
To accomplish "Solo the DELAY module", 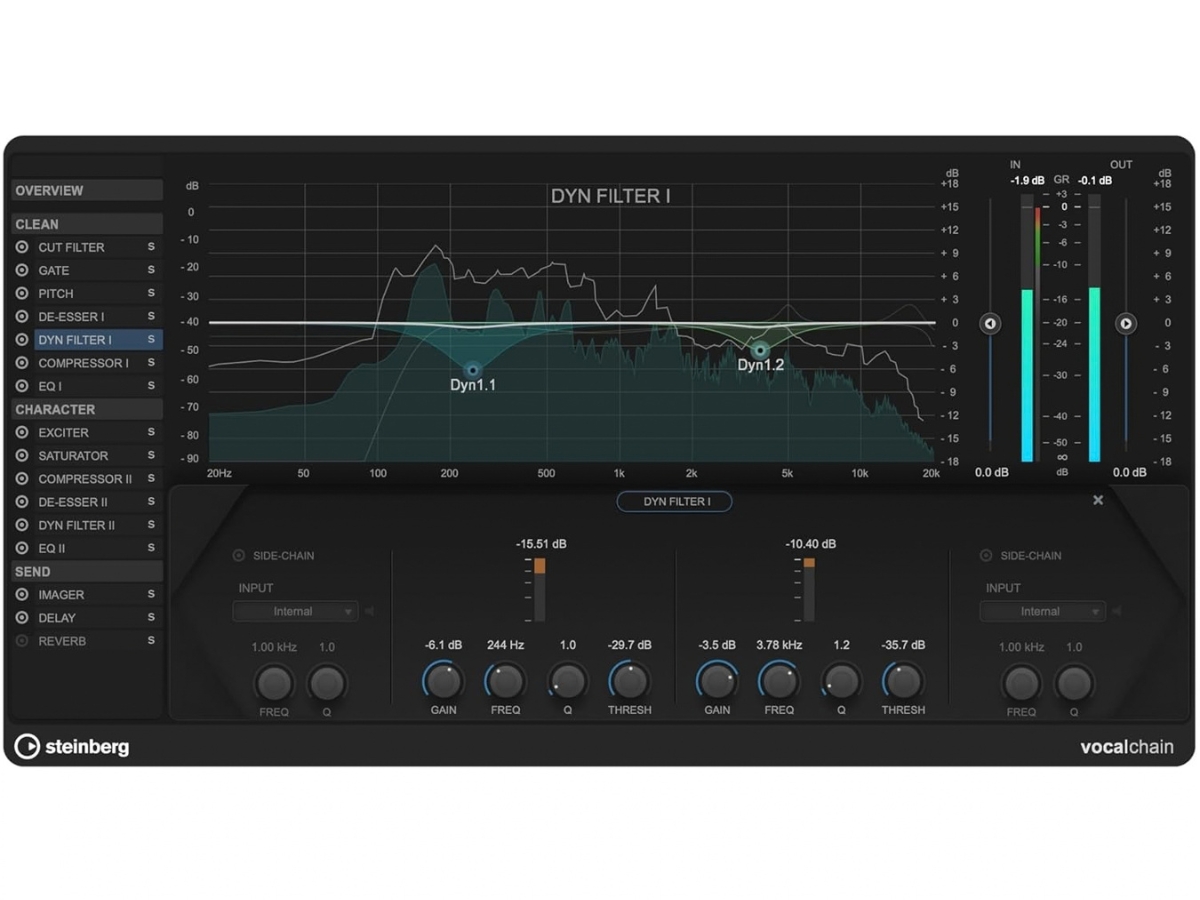I will click(151, 617).
